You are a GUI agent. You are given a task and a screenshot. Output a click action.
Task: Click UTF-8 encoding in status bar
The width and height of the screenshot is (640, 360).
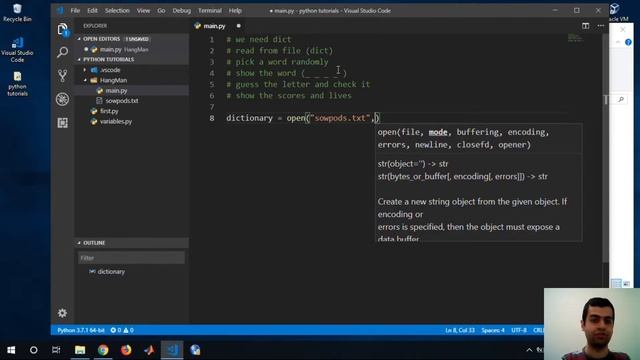point(519,330)
